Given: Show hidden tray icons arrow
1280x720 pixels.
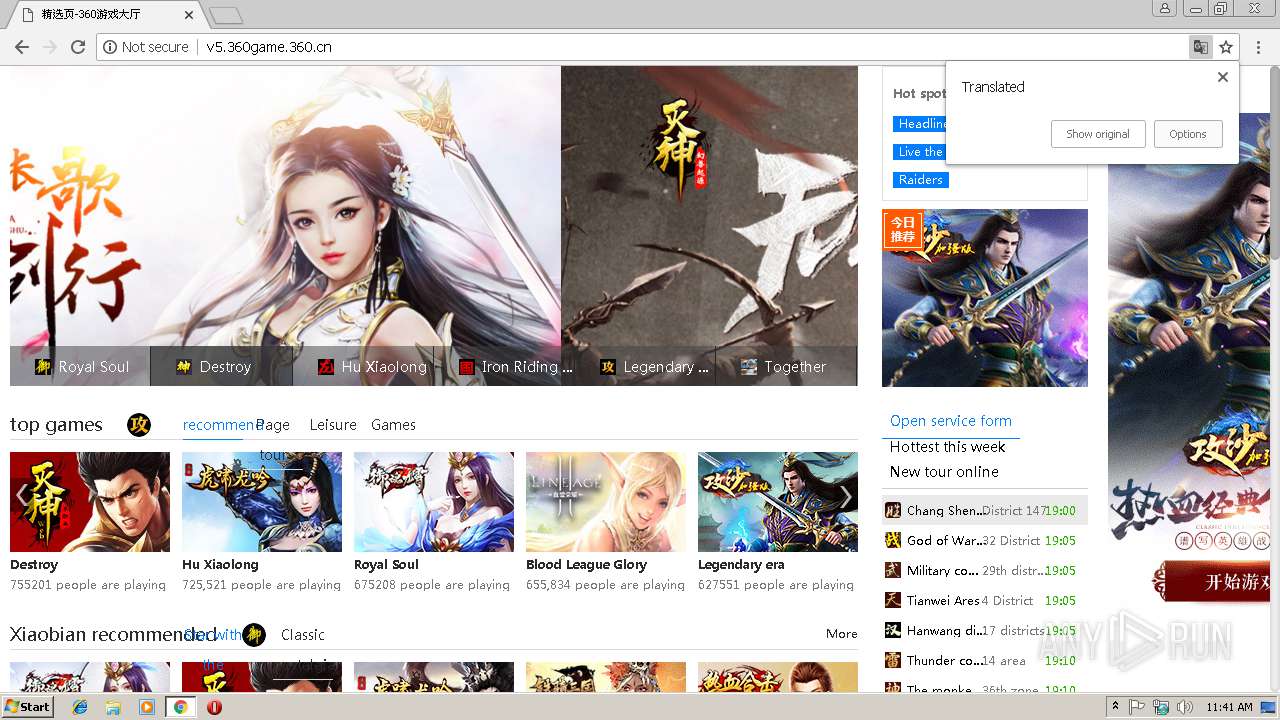Looking at the screenshot, I should coord(1115,707).
